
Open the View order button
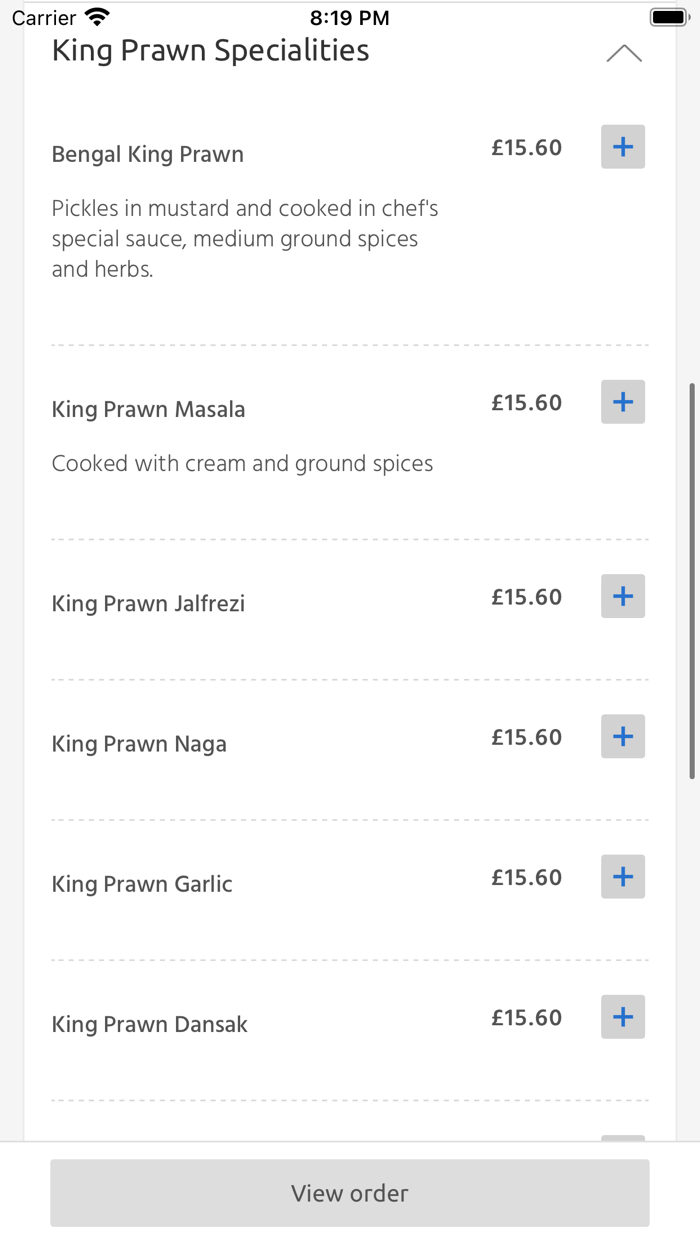pos(350,1193)
